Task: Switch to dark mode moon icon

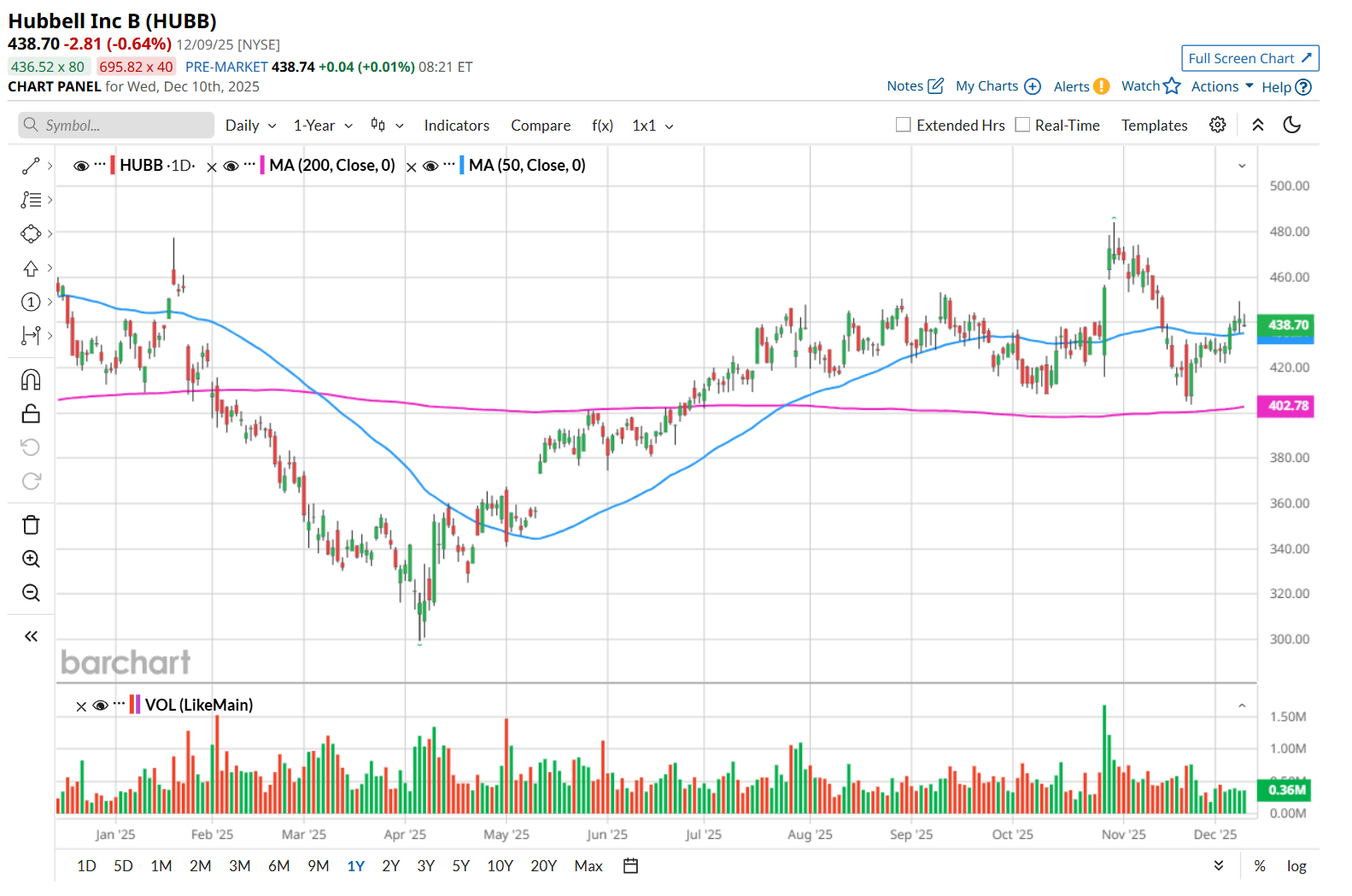Action: [x=1292, y=125]
